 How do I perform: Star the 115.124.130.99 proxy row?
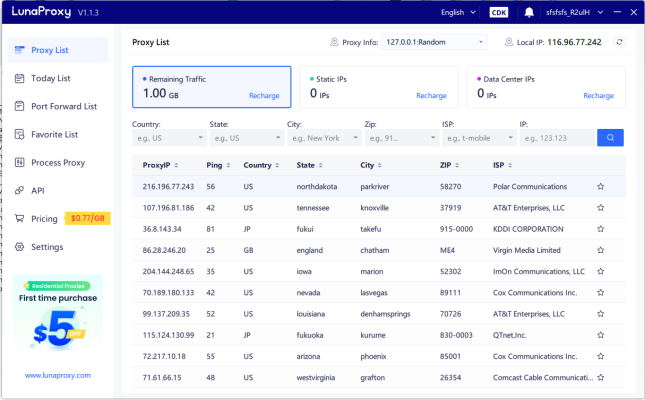[601, 335]
